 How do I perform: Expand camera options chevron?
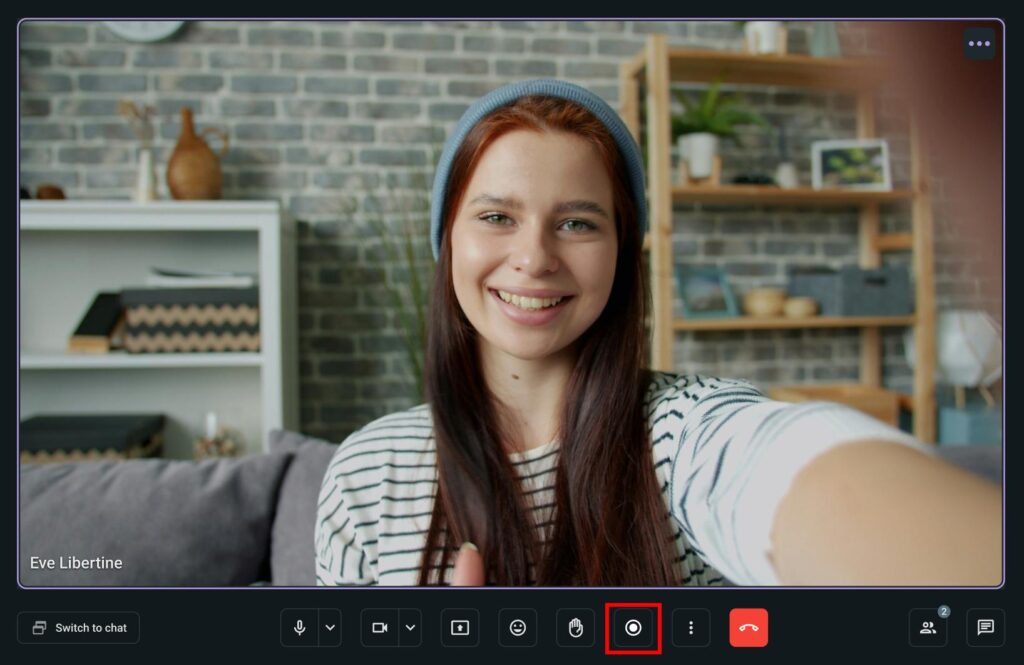410,628
